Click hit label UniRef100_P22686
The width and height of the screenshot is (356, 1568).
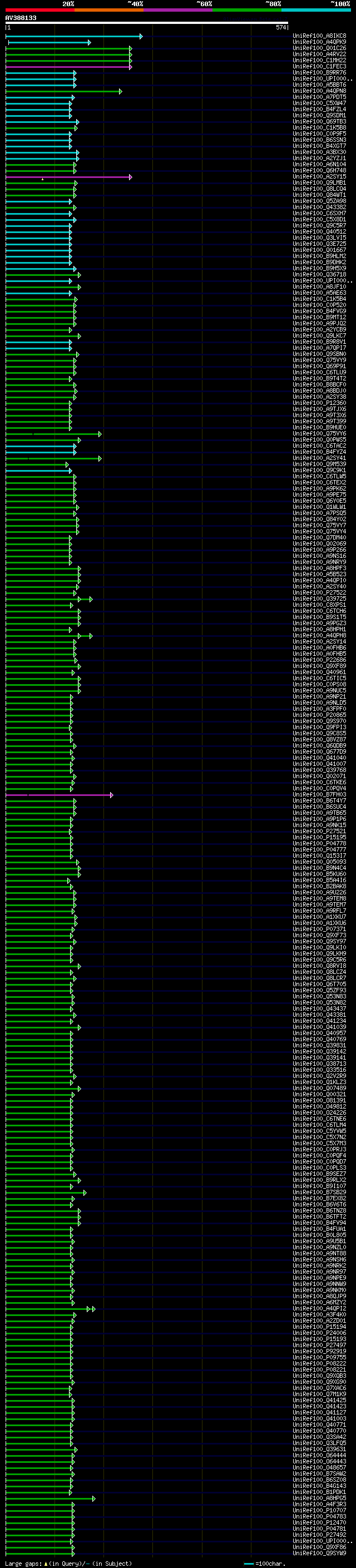319,660
